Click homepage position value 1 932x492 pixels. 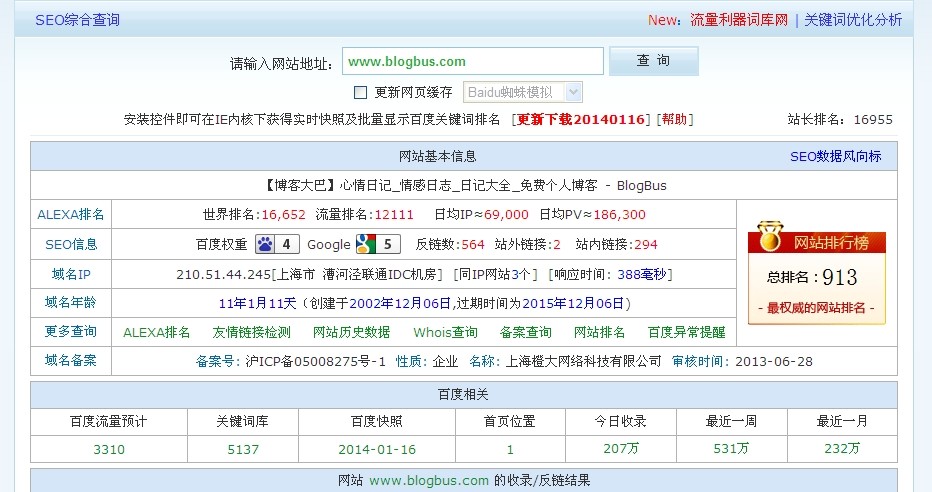pyautogui.click(x=510, y=450)
